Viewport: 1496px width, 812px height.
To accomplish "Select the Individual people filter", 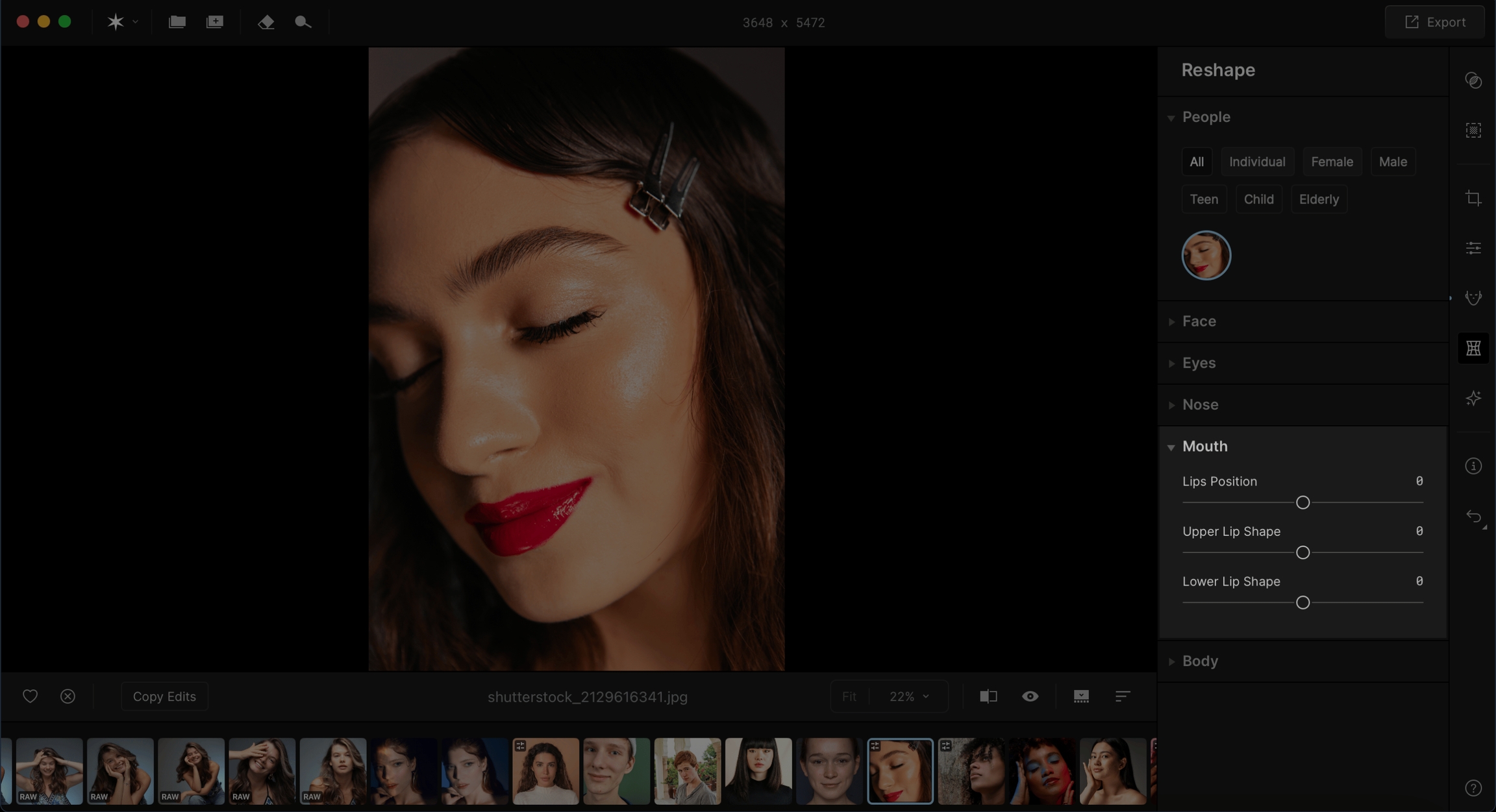I will coord(1256,162).
